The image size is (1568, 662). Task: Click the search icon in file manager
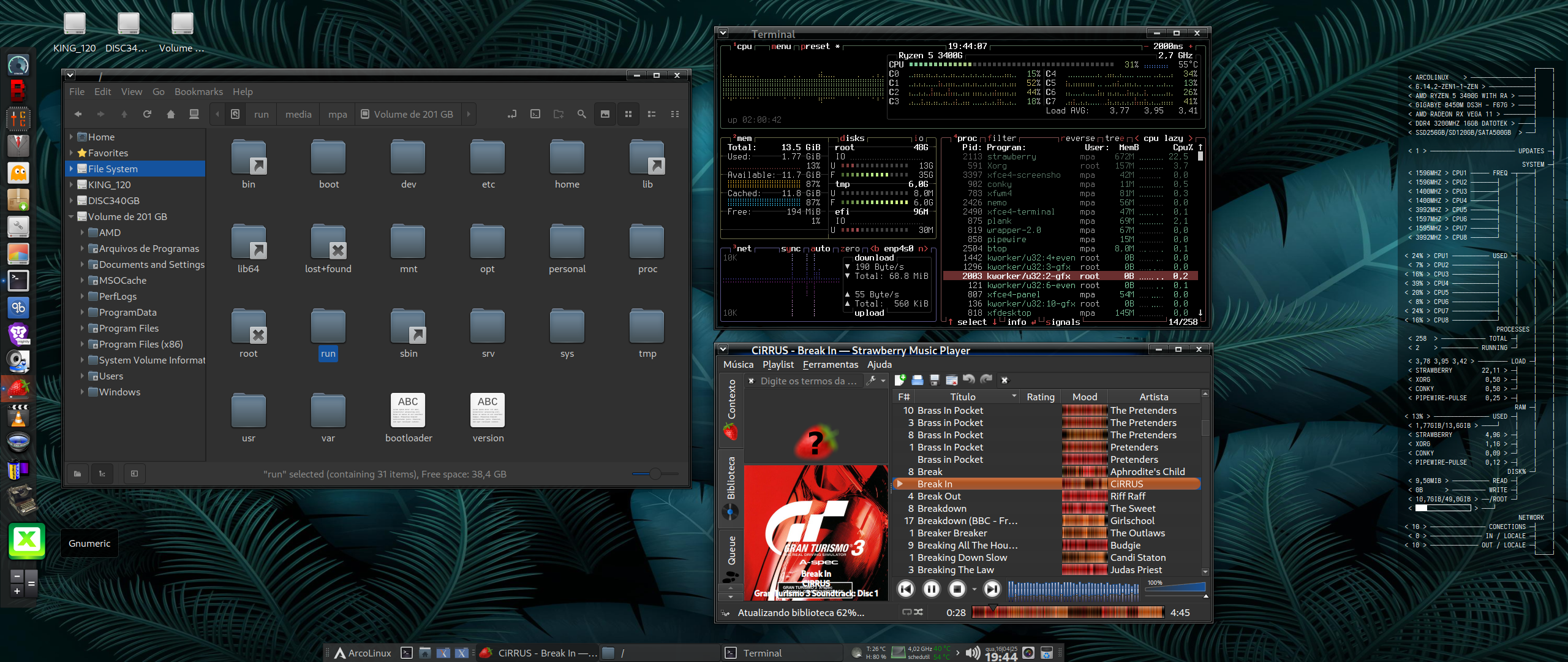[581, 114]
